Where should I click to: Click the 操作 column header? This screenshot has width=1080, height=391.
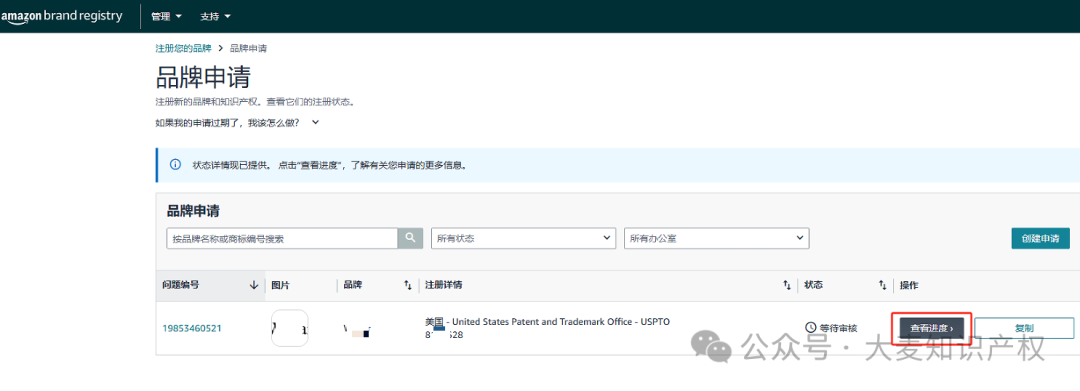[909, 285]
